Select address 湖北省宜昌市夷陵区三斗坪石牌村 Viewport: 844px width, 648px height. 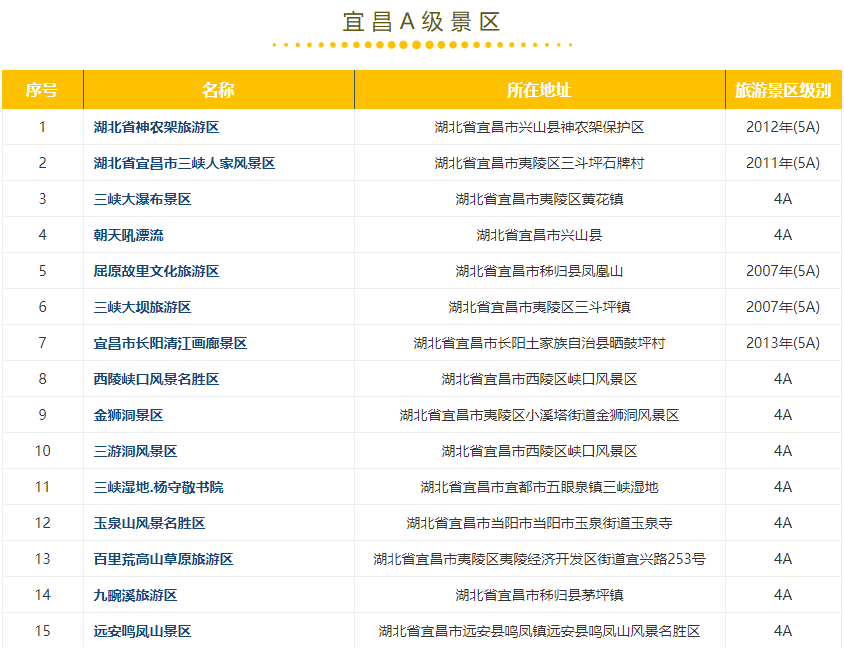point(539,163)
